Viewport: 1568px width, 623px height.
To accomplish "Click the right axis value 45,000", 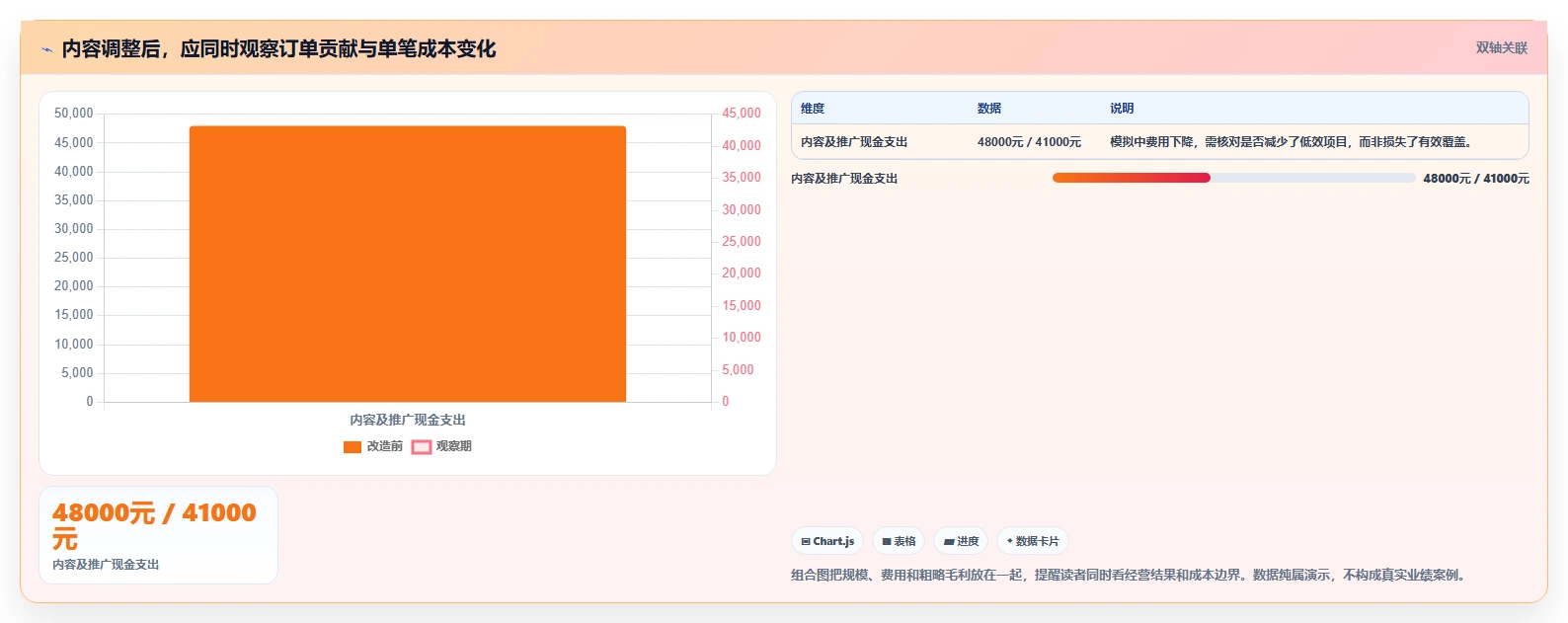I will tap(742, 114).
